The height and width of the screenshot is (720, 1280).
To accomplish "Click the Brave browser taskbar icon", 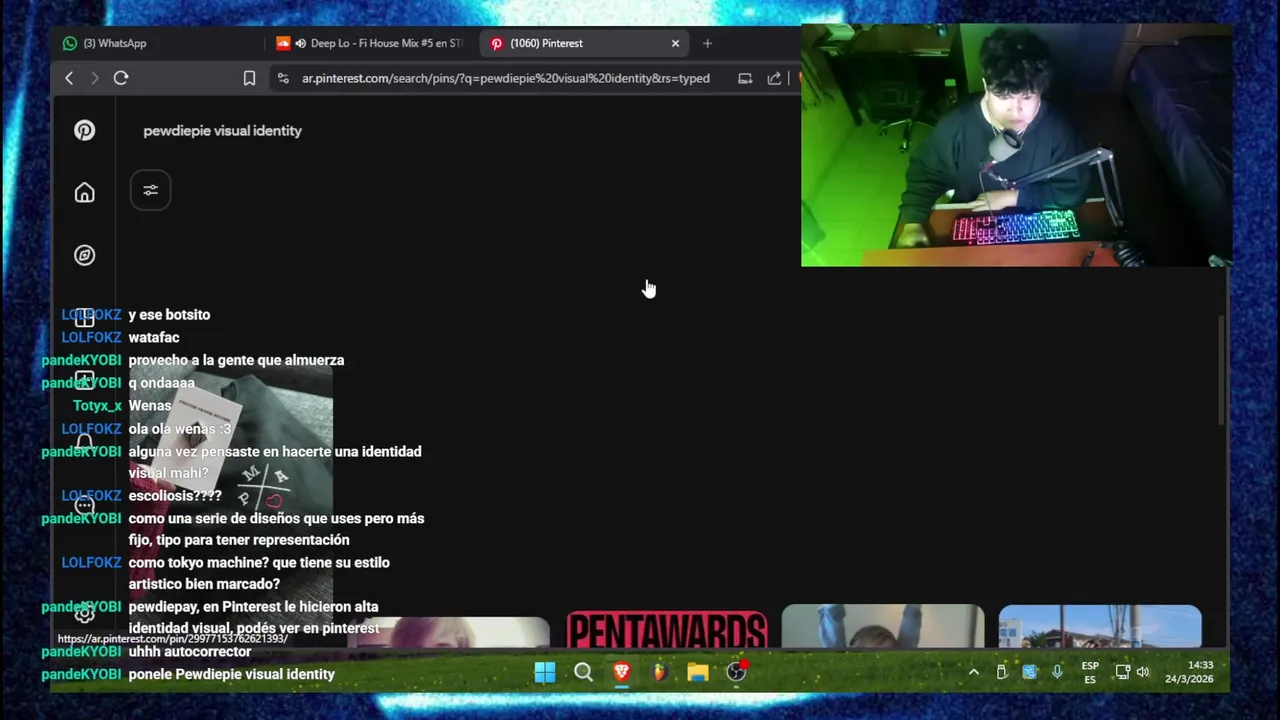I will (621, 672).
